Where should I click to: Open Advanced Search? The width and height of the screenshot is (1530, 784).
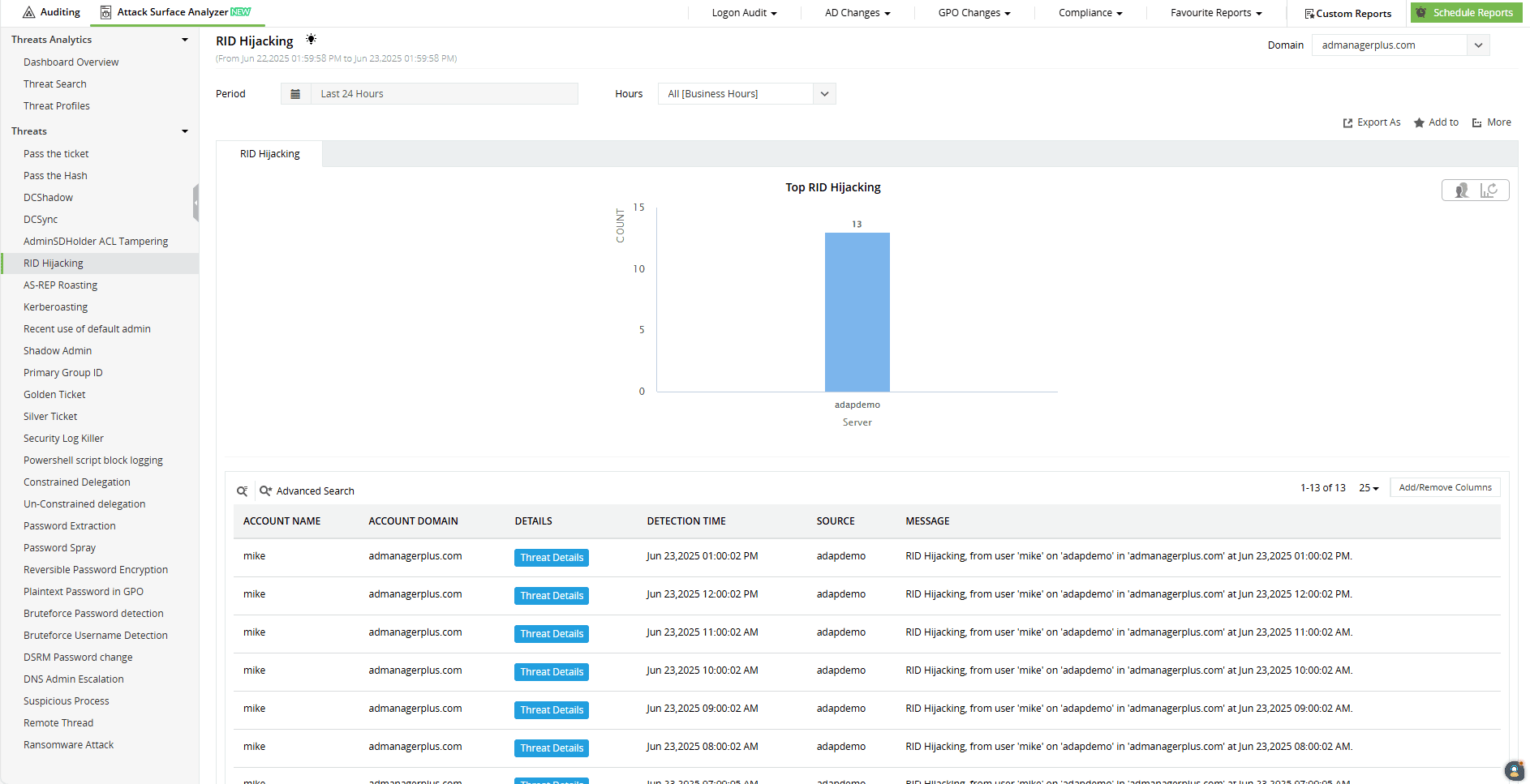tap(307, 491)
